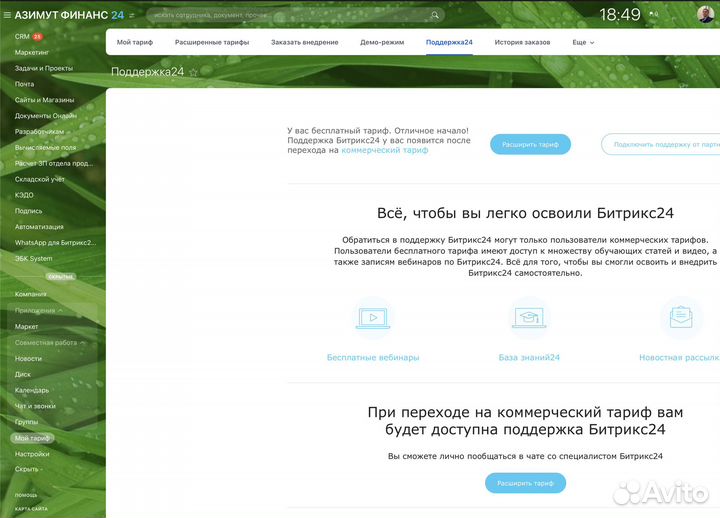The image size is (720, 518).
Task: Open Бесплатные вебинары link
Action: 373,357
